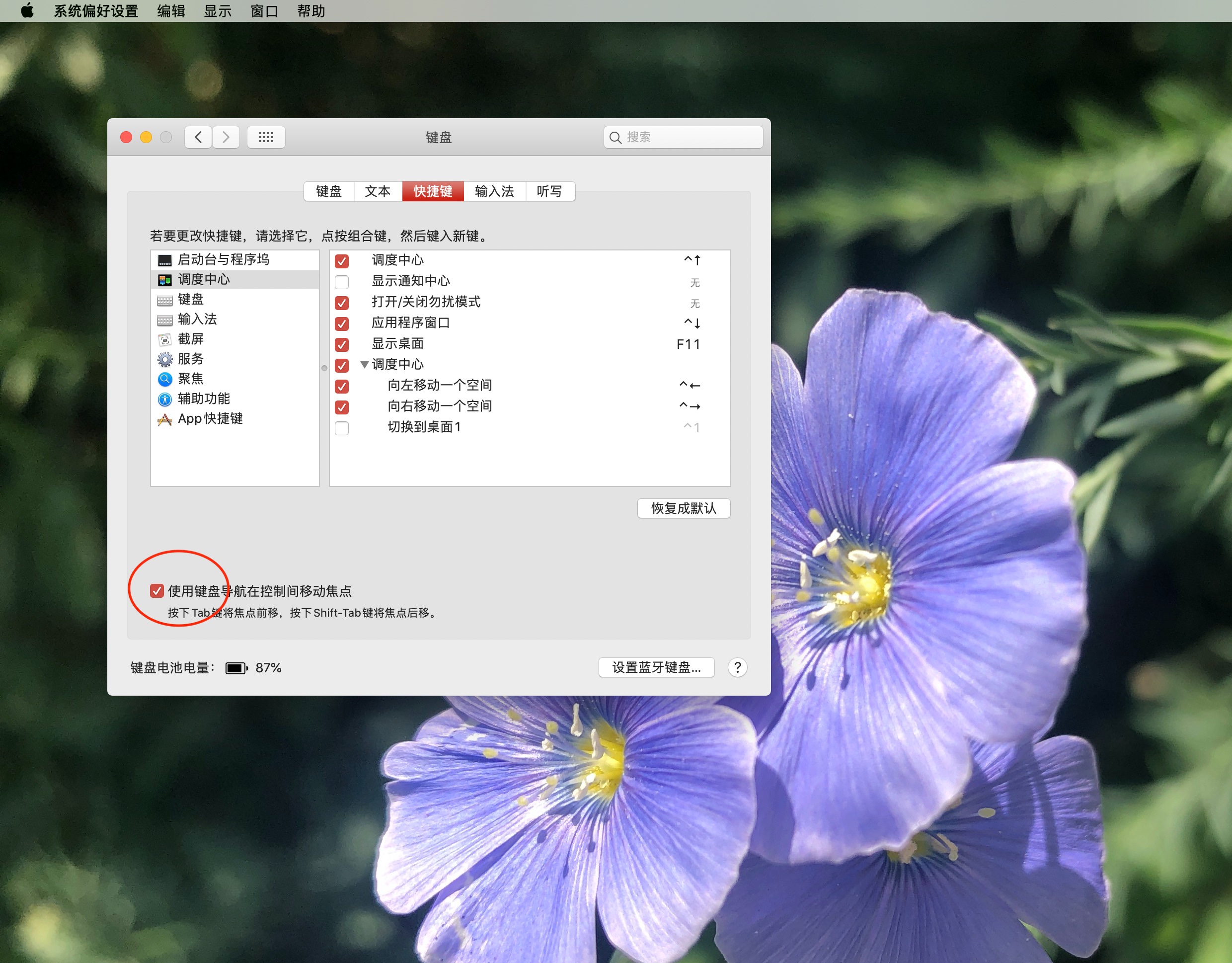Screen dimensions: 1232x963
Task: Go back with the left chevron button
Action: (x=198, y=137)
